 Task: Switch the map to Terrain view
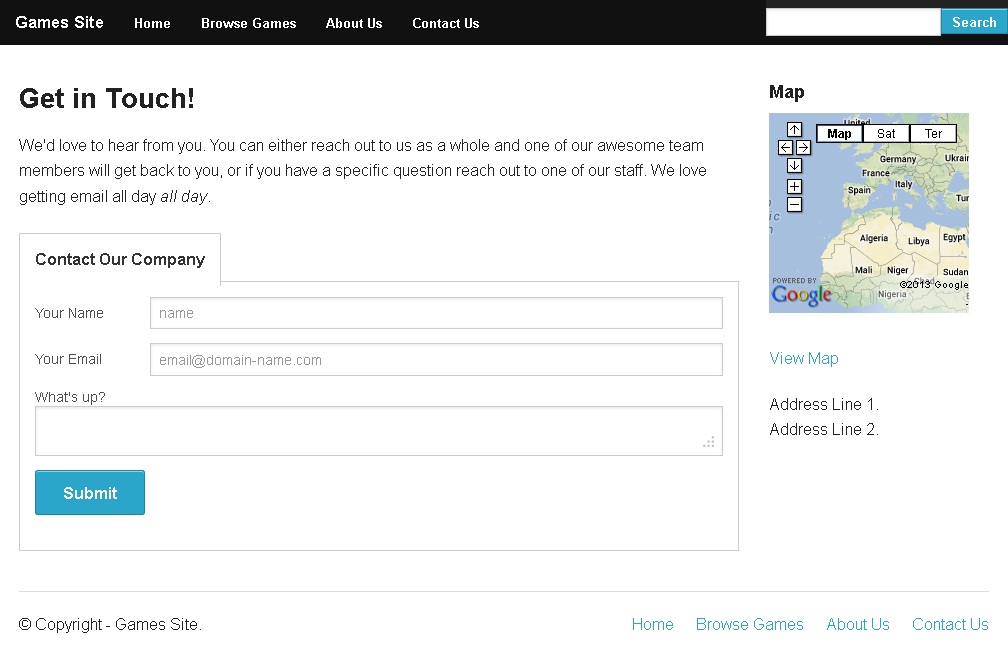coord(933,132)
